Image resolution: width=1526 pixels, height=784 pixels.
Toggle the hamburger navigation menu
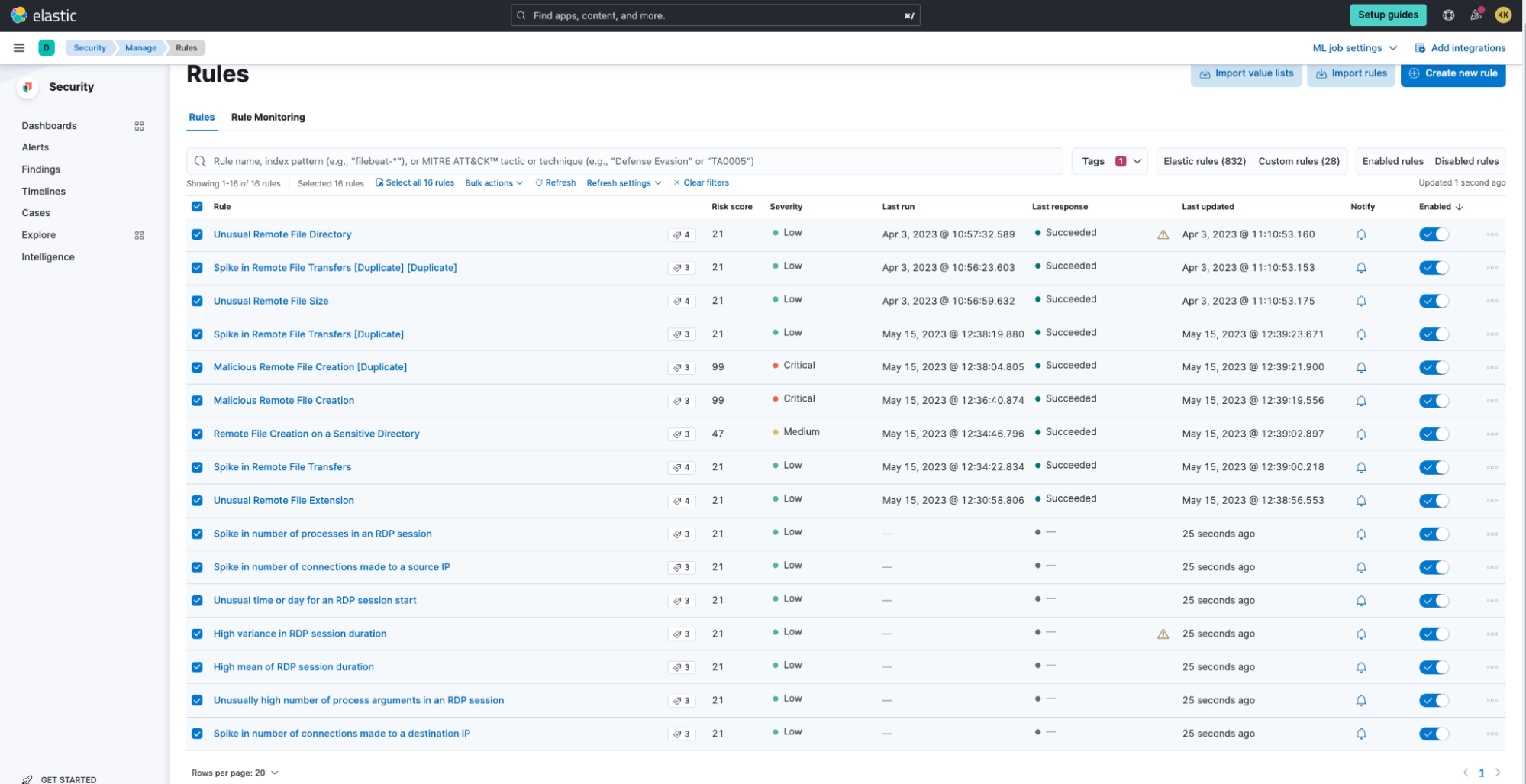click(x=19, y=47)
